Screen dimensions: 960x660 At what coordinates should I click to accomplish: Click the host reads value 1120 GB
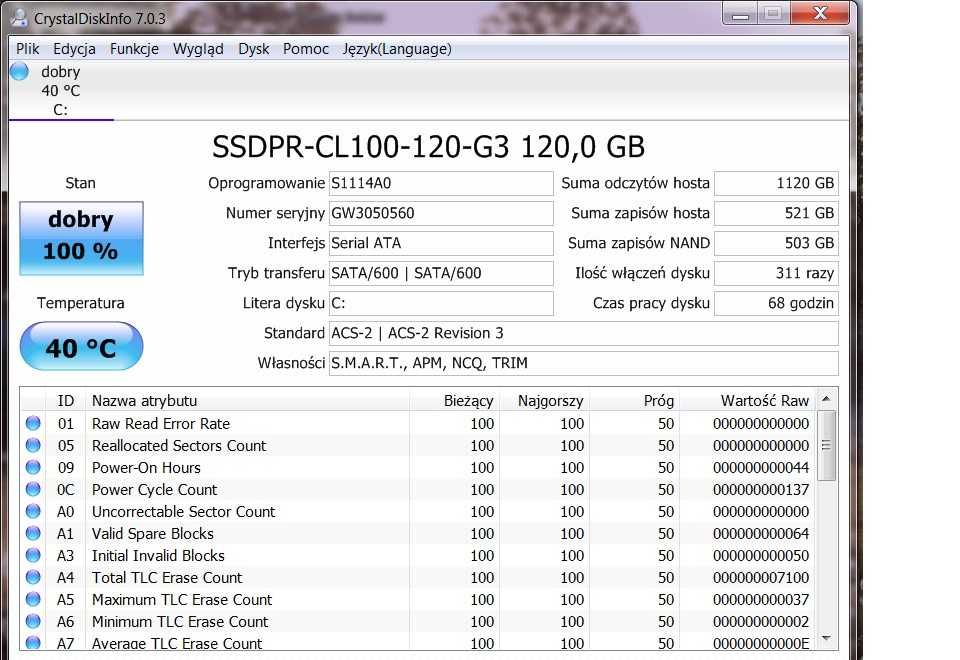(776, 183)
